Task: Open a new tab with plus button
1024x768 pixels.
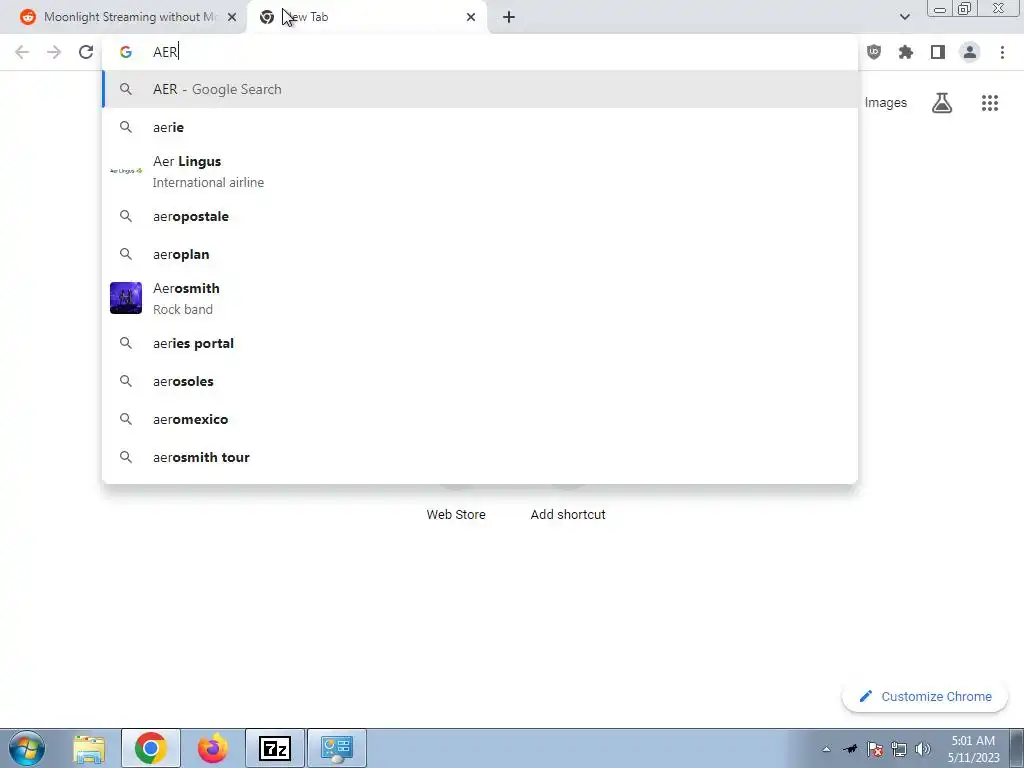Action: point(509,17)
